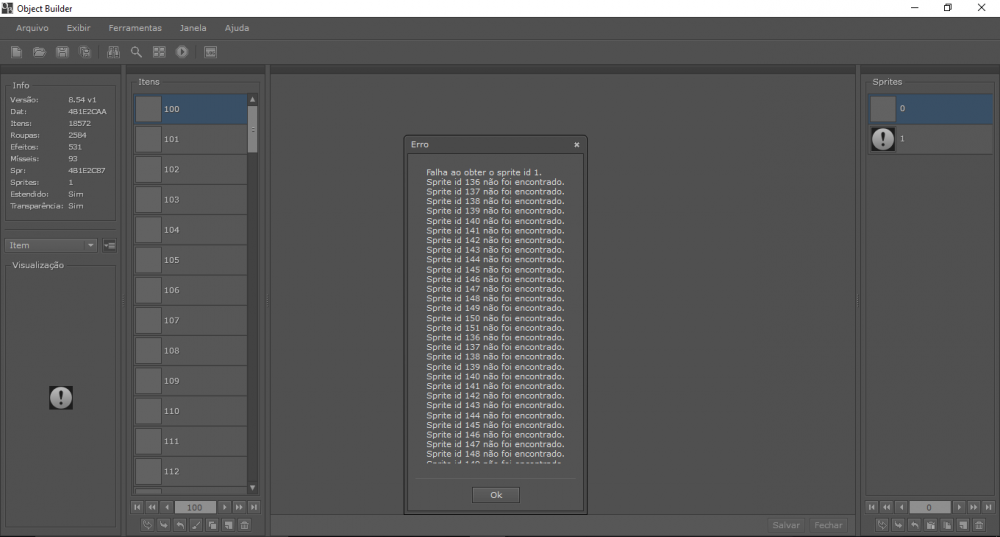Select item 103 in Itens list
Image resolution: width=1000 pixels, height=537 pixels.
pos(190,200)
